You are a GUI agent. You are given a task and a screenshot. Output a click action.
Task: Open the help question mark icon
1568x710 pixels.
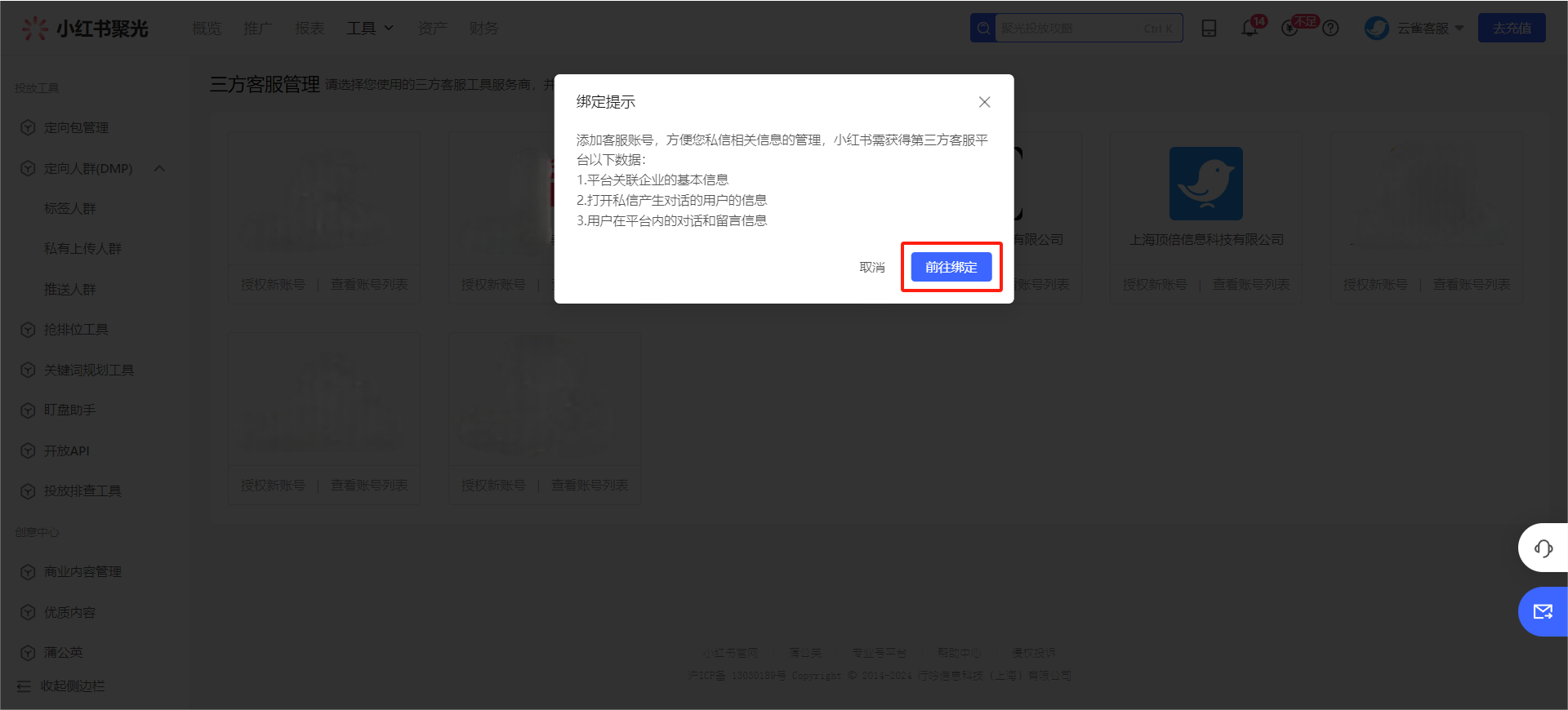1330,29
